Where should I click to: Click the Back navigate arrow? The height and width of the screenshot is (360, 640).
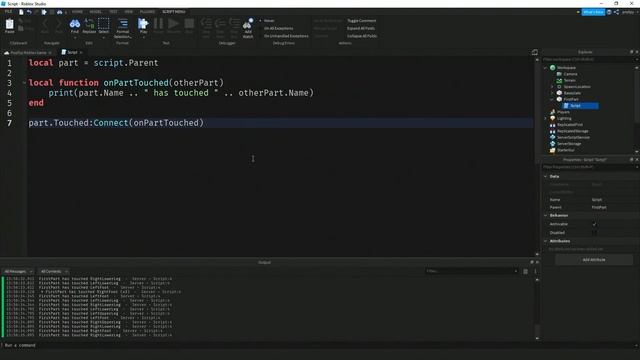point(44,24)
